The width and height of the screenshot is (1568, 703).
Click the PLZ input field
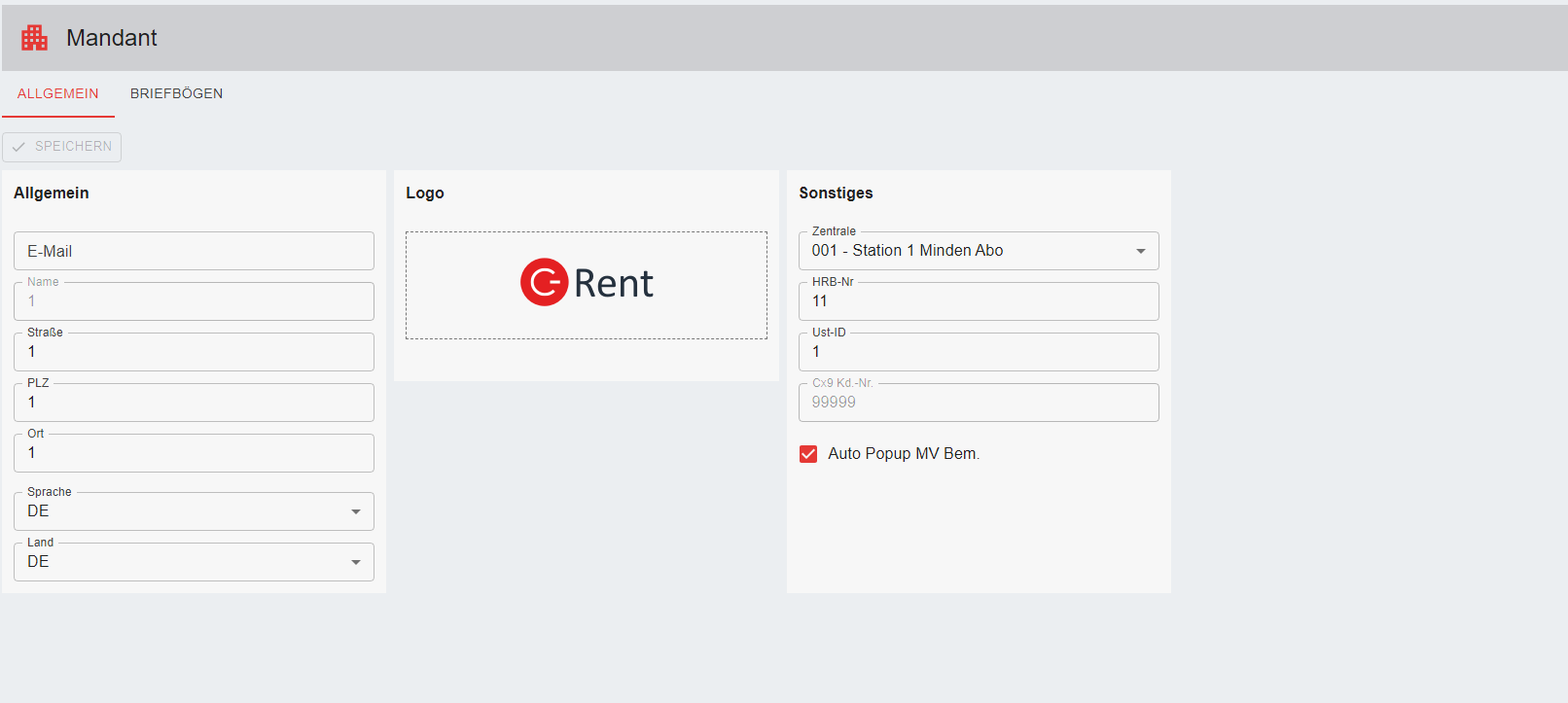[x=194, y=403]
